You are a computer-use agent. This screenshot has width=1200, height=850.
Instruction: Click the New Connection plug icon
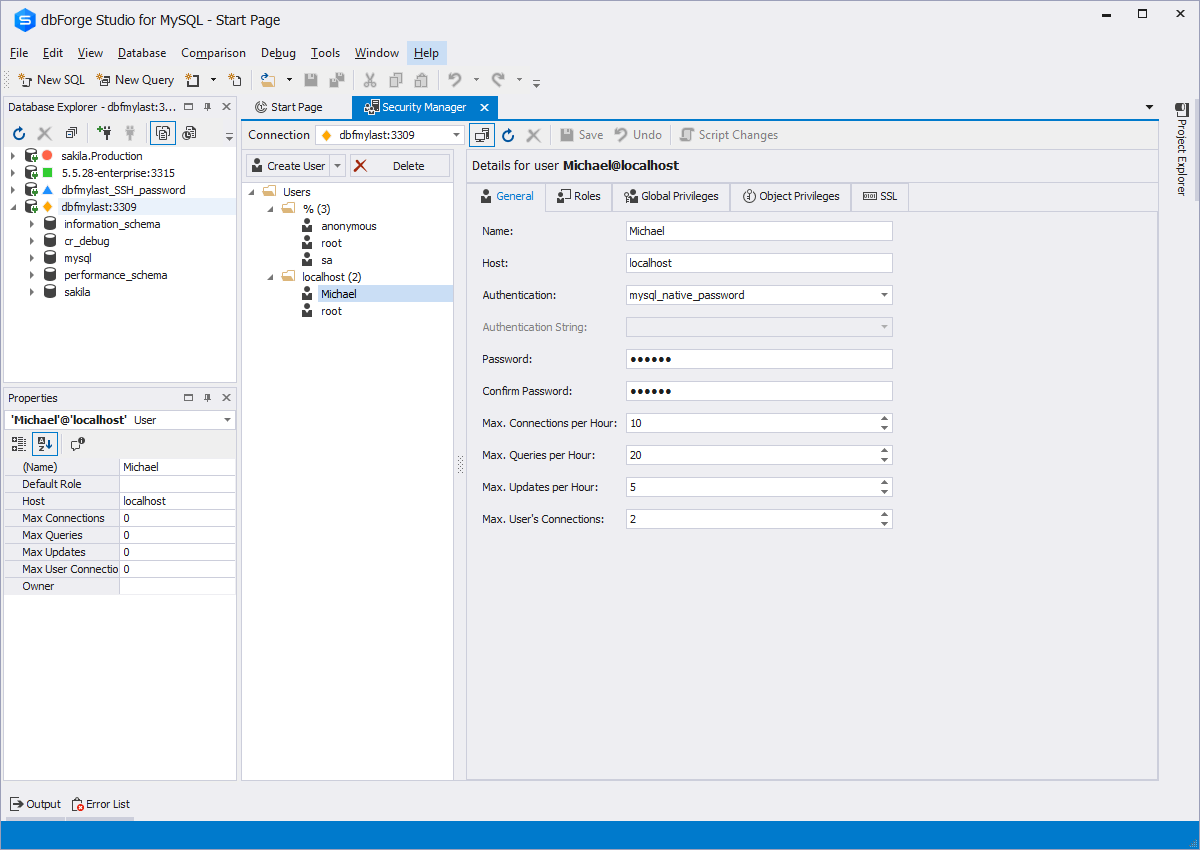pos(104,133)
